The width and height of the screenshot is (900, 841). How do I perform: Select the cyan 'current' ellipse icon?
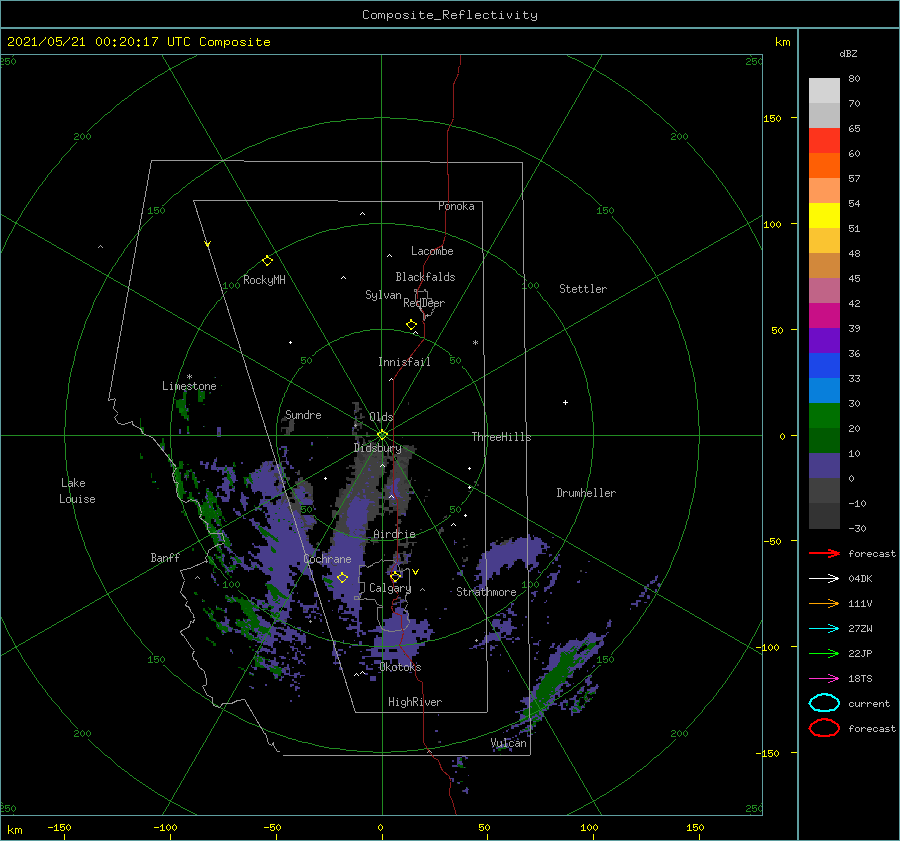824,703
